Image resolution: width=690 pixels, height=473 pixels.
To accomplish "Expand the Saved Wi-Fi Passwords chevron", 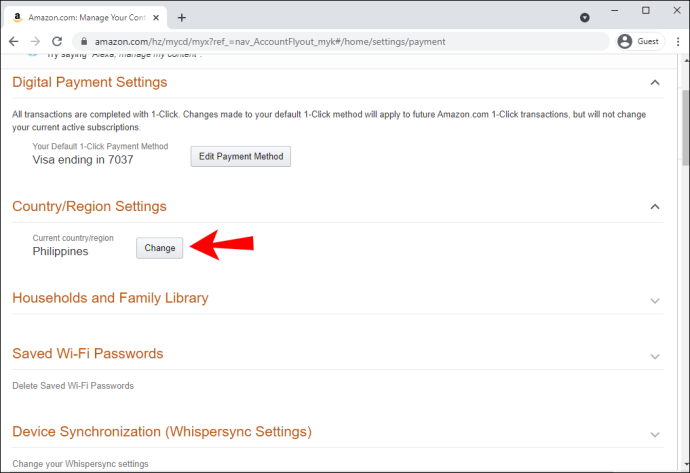I will pyautogui.click(x=655, y=356).
